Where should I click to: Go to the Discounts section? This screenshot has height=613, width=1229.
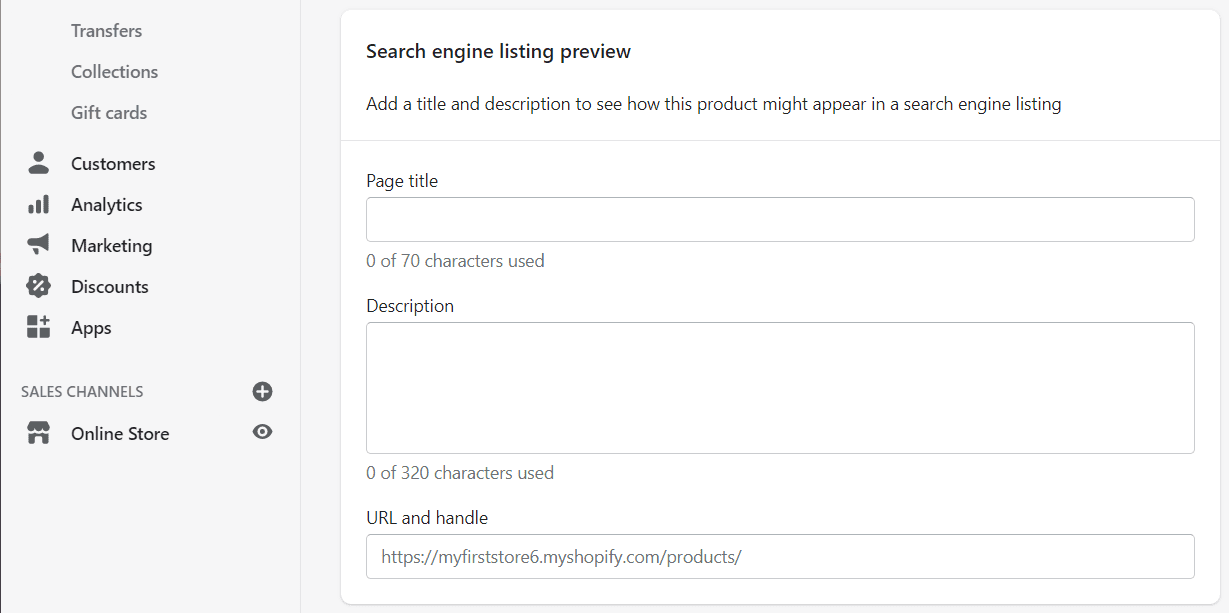click(x=110, y=286)
